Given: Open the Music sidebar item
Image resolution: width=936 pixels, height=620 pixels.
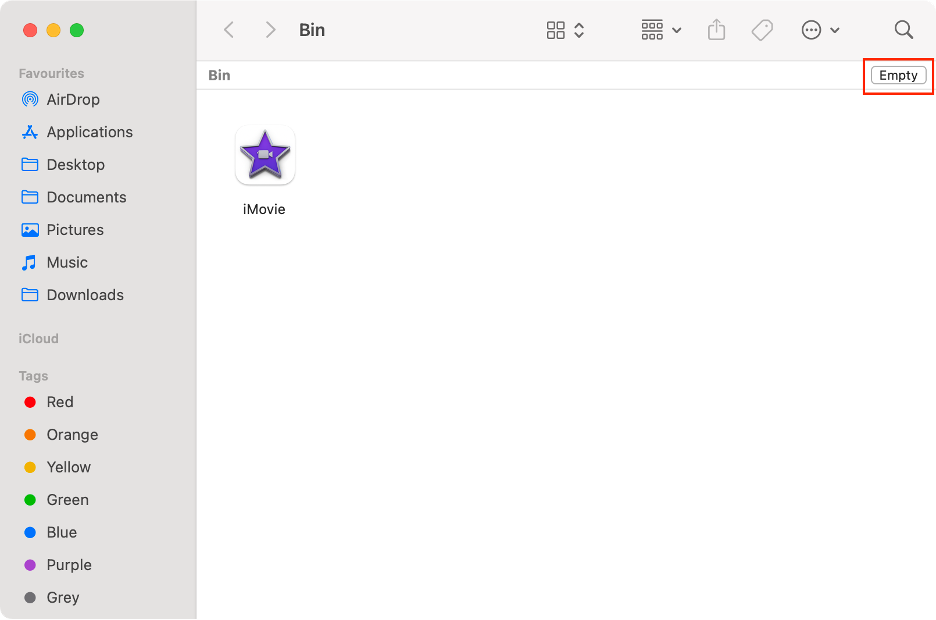Looking at the screenshot, I should 67,262.
